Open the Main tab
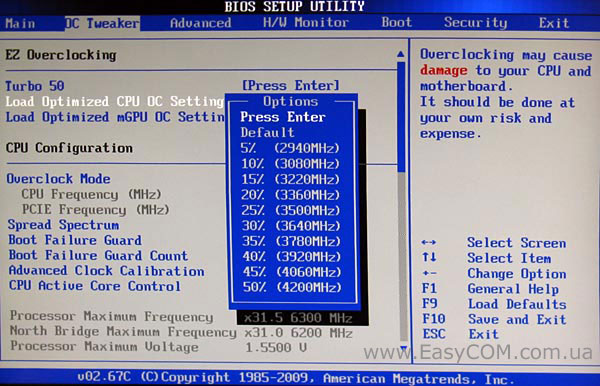 [20, 23]
